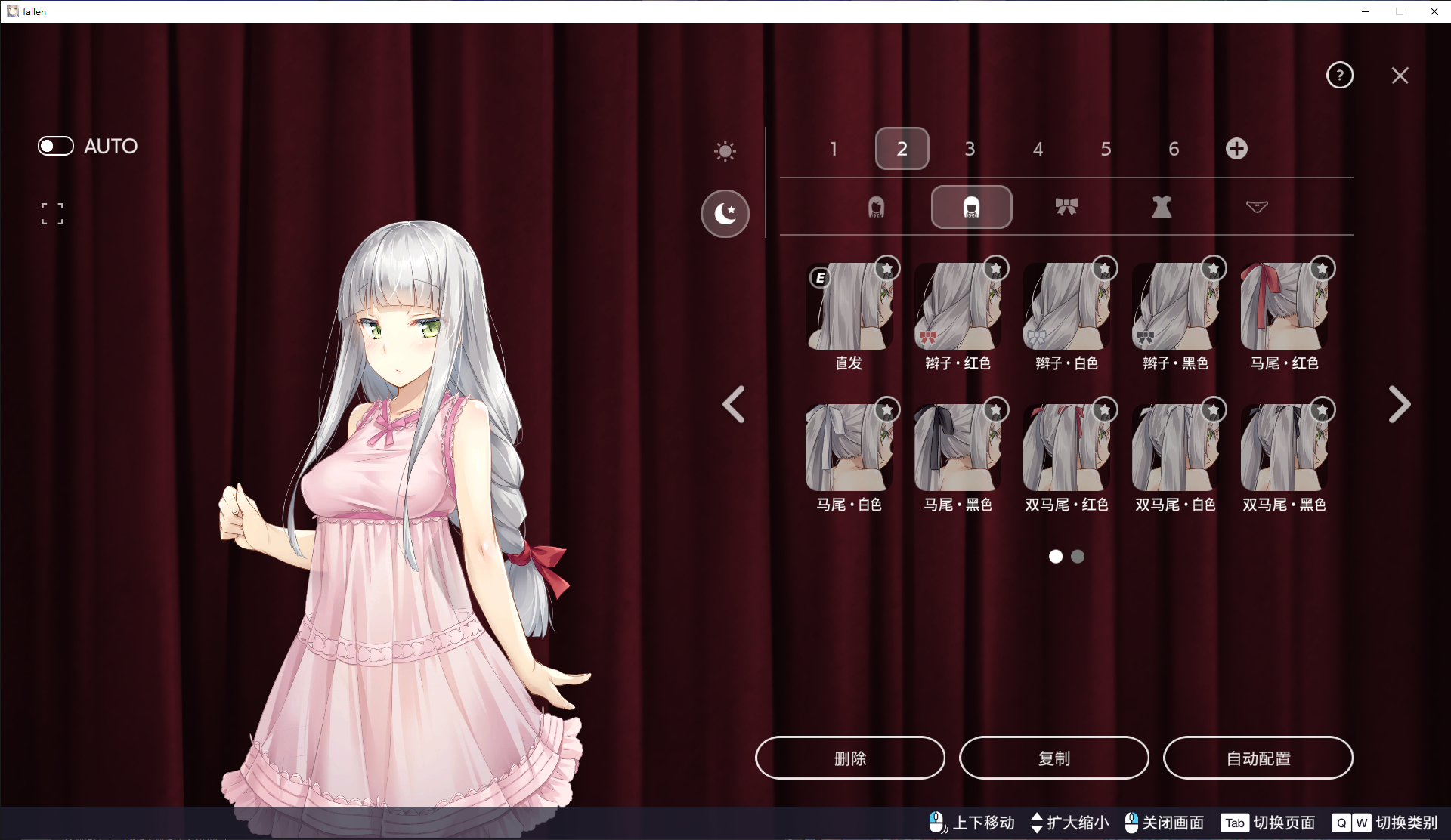The image size is (1451, 840).
Task: Open the underwear category icon
Action: [1257, 207]
